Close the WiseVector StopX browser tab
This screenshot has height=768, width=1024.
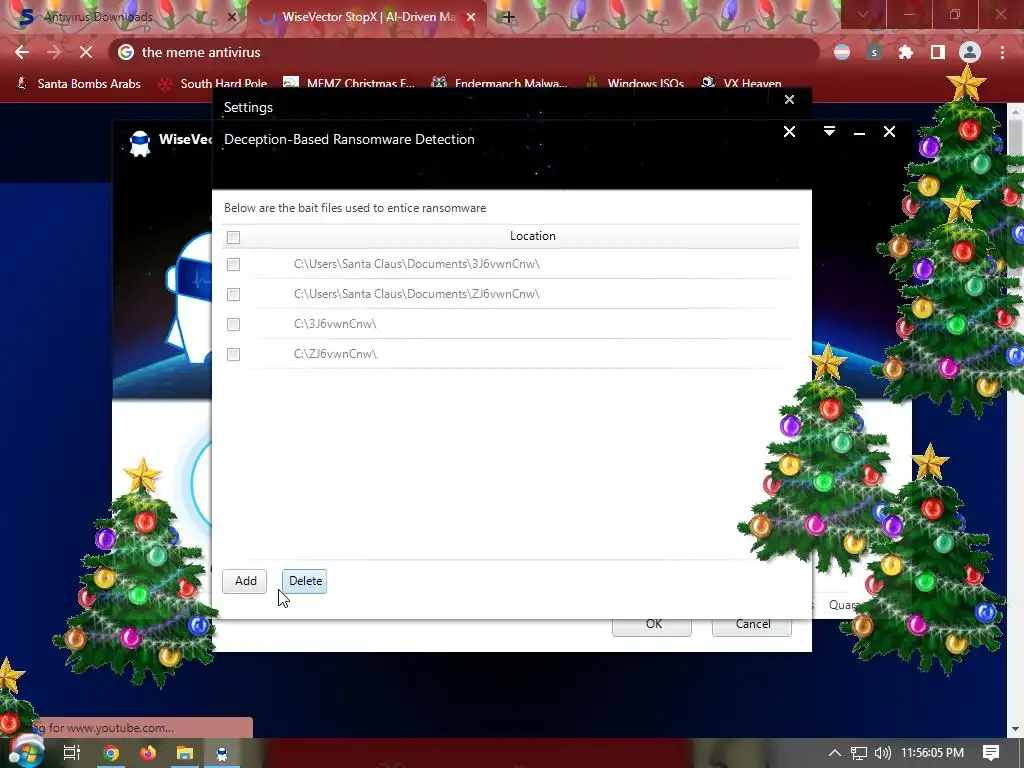(471, 18)
